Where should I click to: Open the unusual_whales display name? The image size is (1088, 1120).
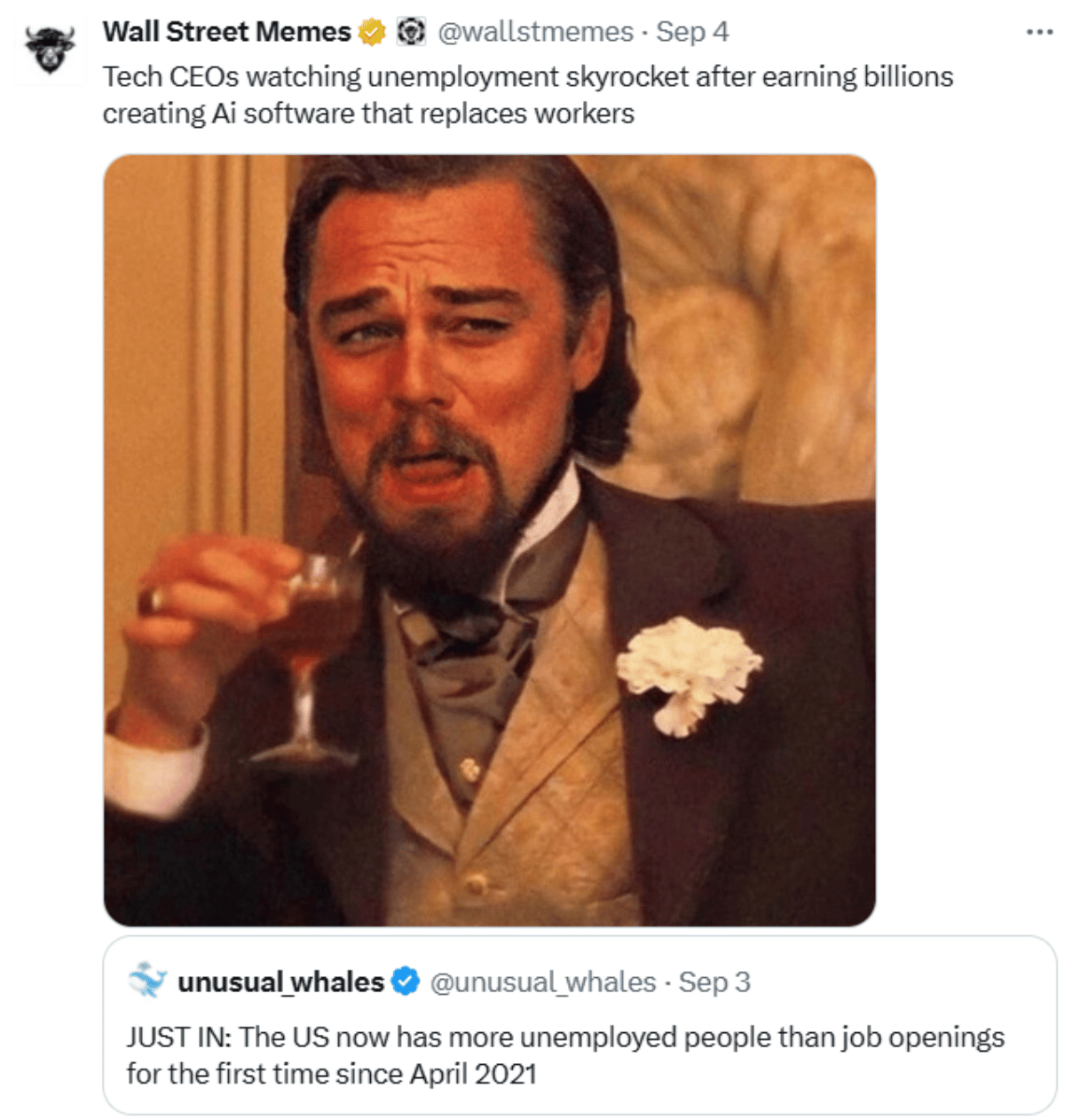[x=281, y=982]
